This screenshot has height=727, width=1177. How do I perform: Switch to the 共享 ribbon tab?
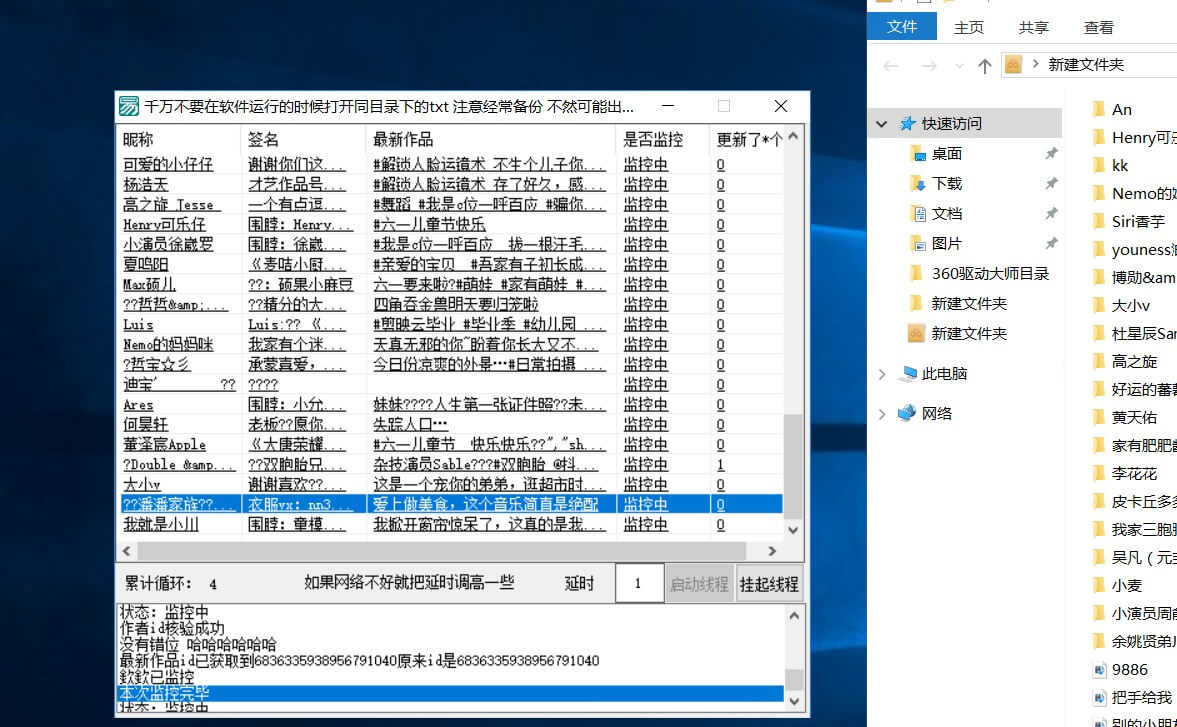pyautogui.click(x=1034, y=28)
